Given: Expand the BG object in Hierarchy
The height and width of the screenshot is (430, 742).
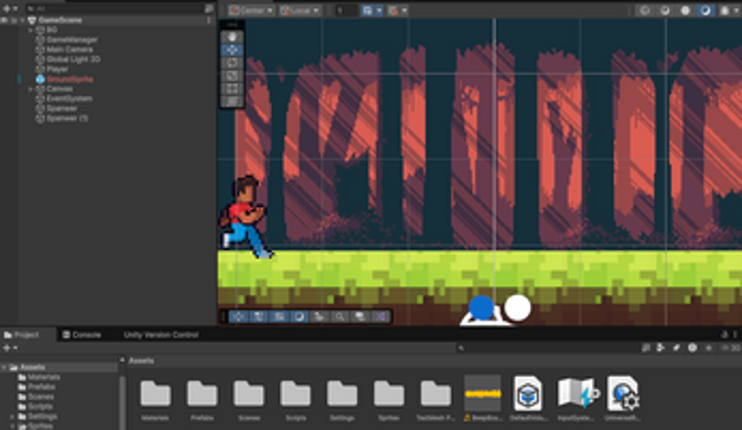Looking at the screenshot, I should coord(30,30).
